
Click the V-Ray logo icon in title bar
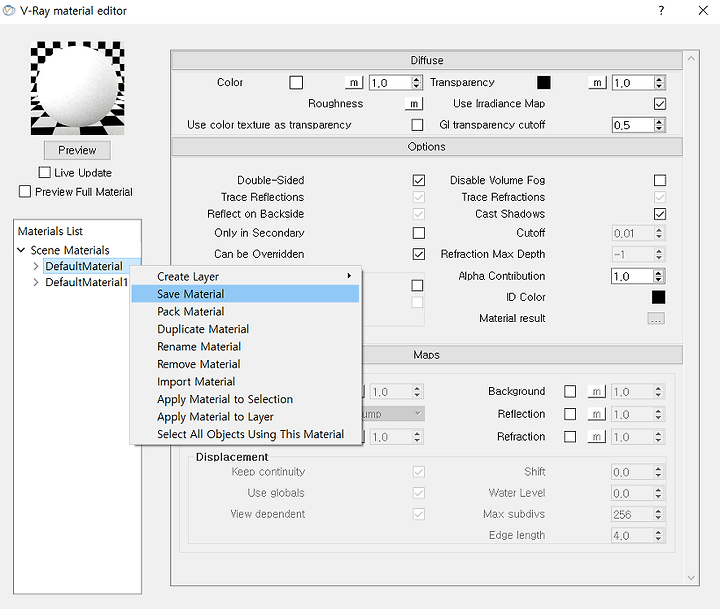[9, 11]
